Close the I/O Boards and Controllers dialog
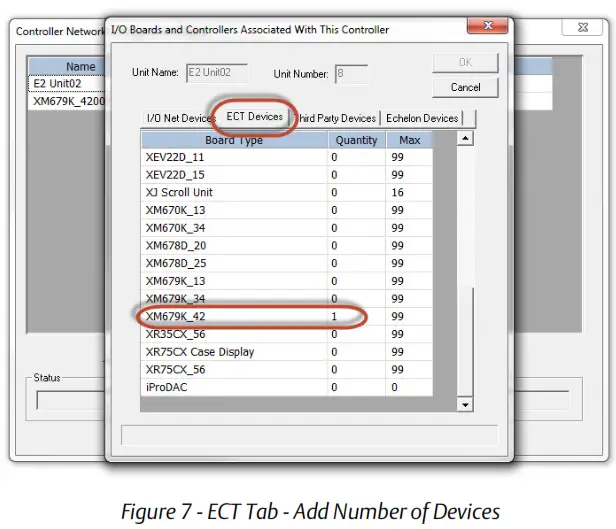Viewport: 616px width, 529px height. point(487,26)
